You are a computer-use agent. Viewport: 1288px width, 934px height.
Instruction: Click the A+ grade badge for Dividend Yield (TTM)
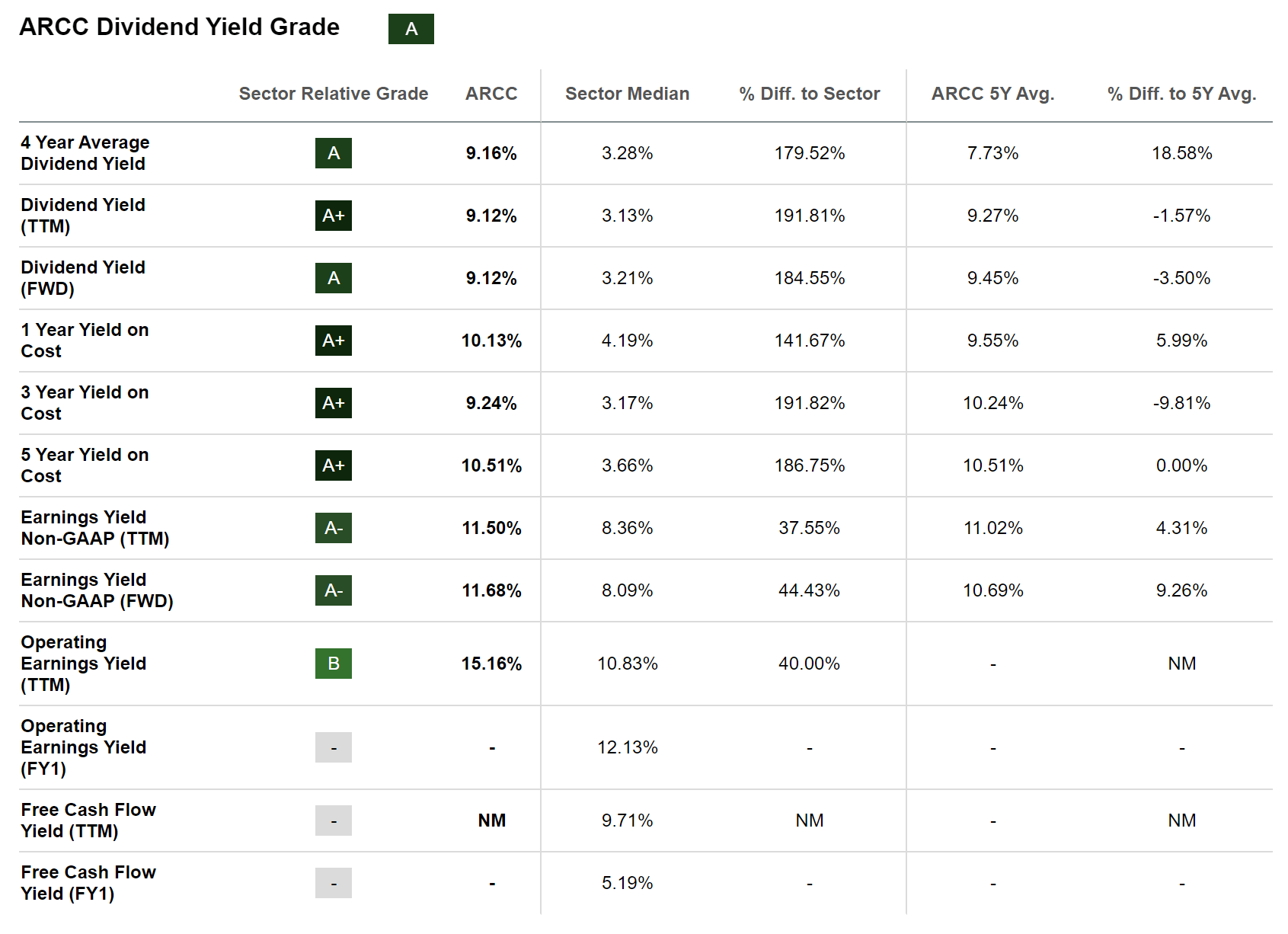click(x=334, y=216)
